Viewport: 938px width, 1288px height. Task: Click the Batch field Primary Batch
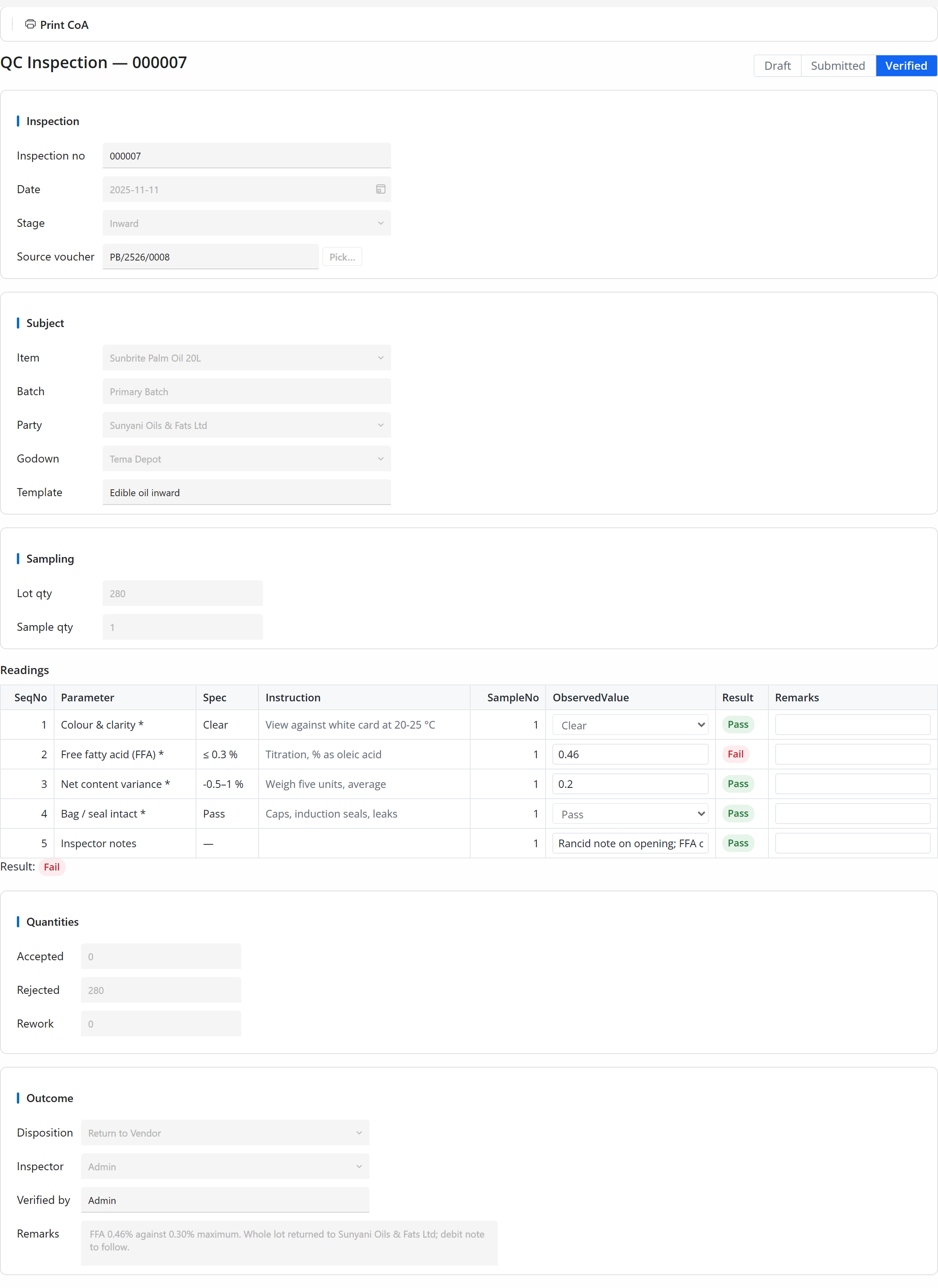coord(247,391)
